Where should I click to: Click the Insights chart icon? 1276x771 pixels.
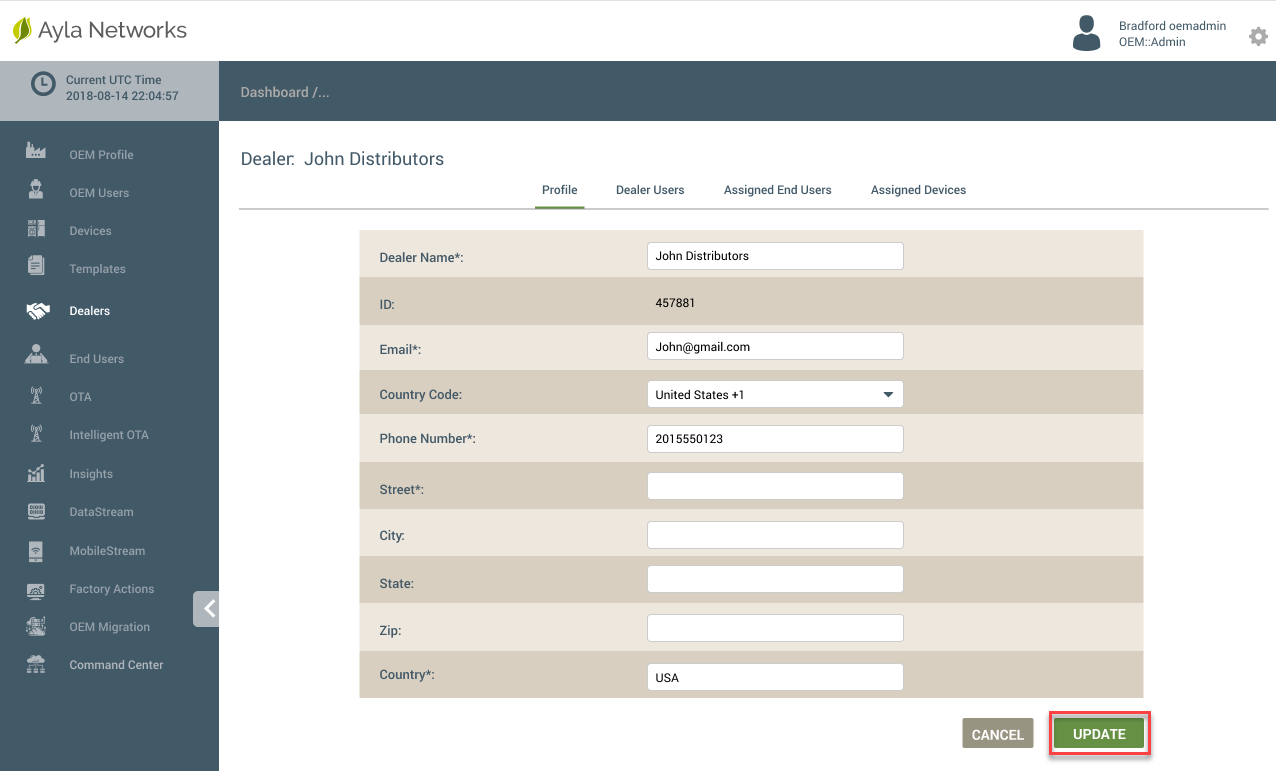(x=36, y=473)
